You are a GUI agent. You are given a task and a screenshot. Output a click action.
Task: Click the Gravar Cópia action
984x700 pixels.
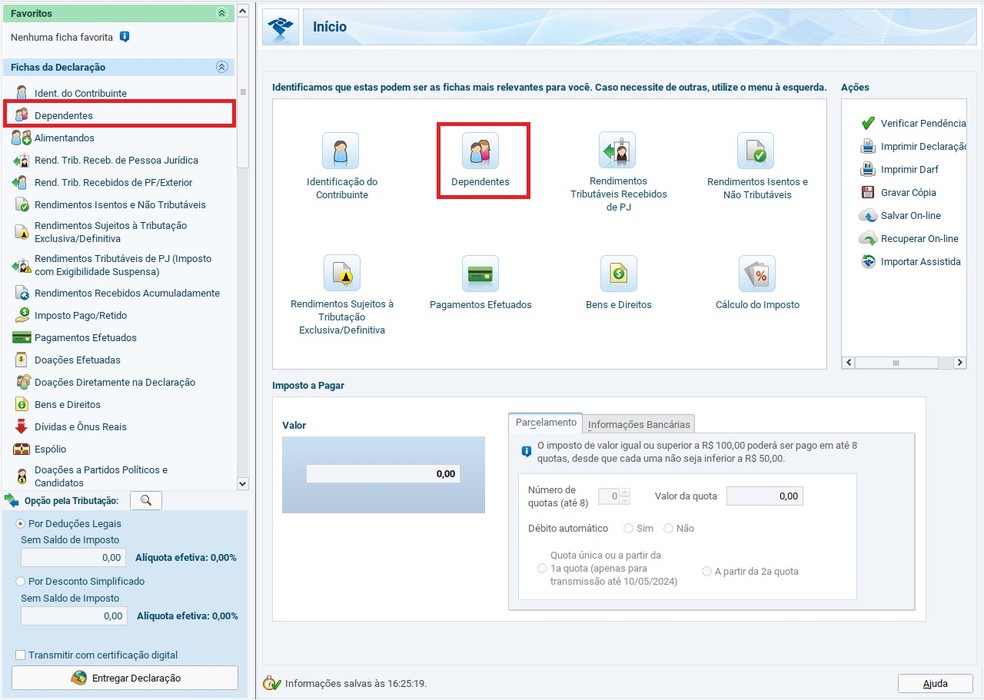(909, 192)
